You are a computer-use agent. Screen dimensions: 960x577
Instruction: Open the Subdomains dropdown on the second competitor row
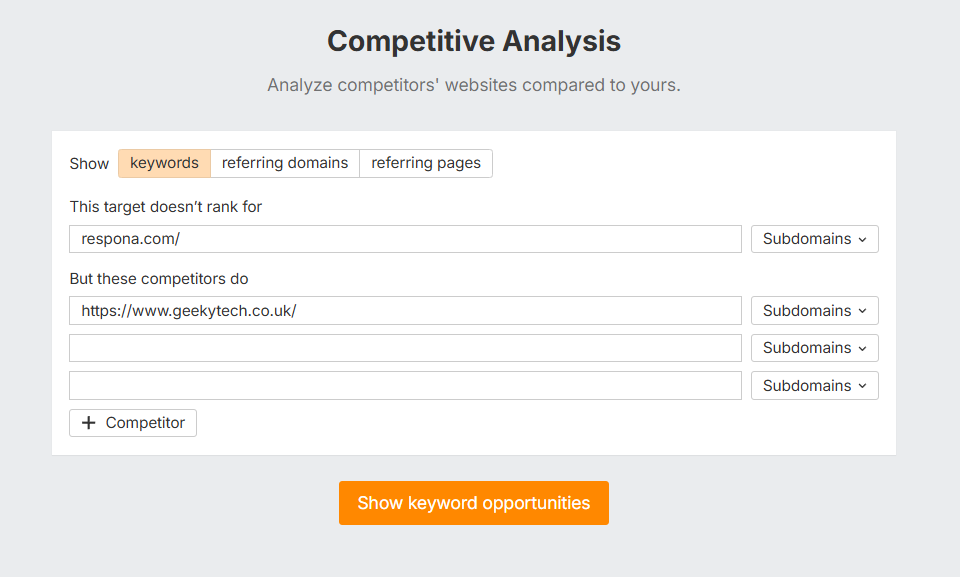tap(814, 347)
